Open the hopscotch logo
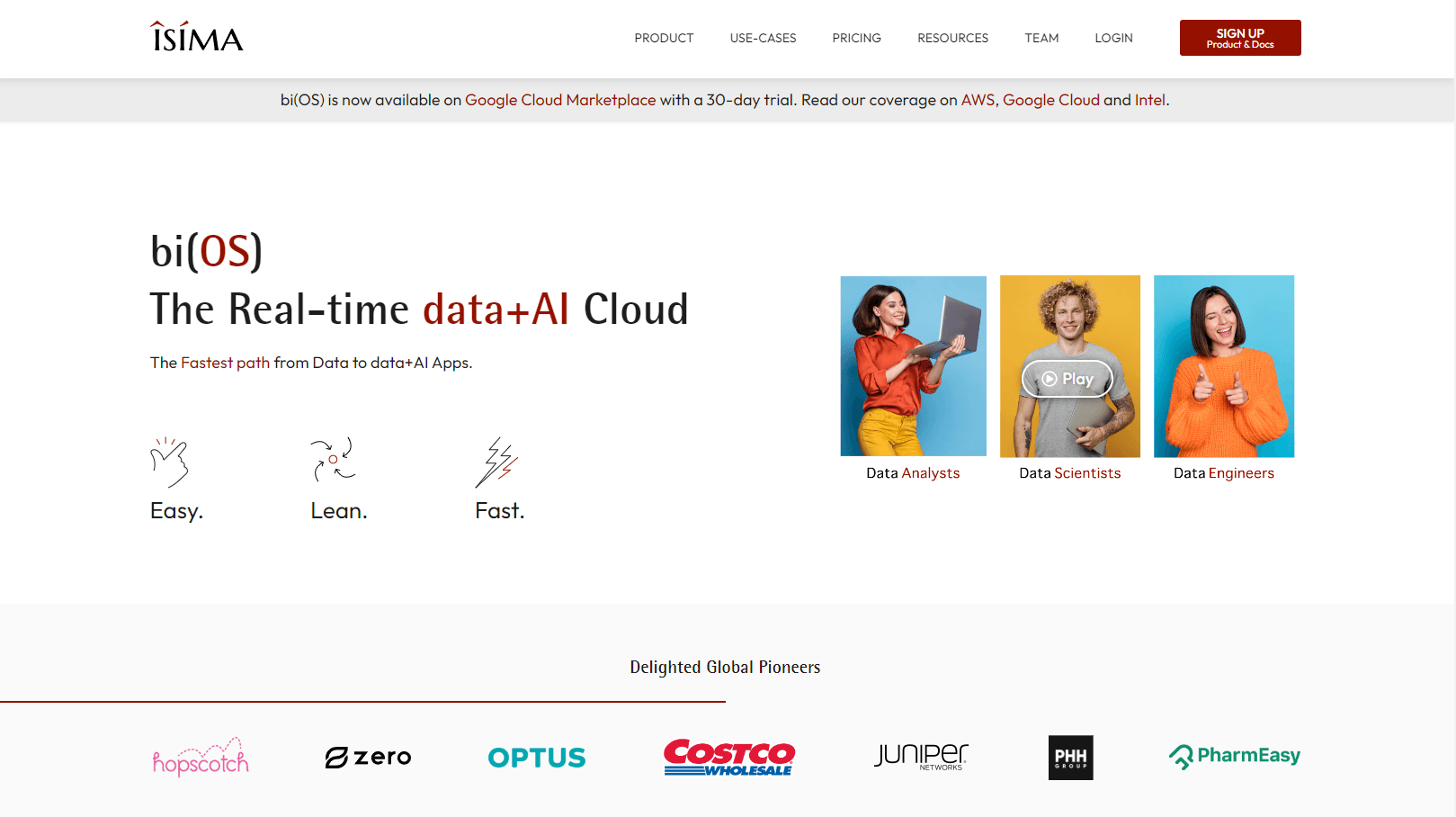1456x817 pixels. tap(201, 758)
